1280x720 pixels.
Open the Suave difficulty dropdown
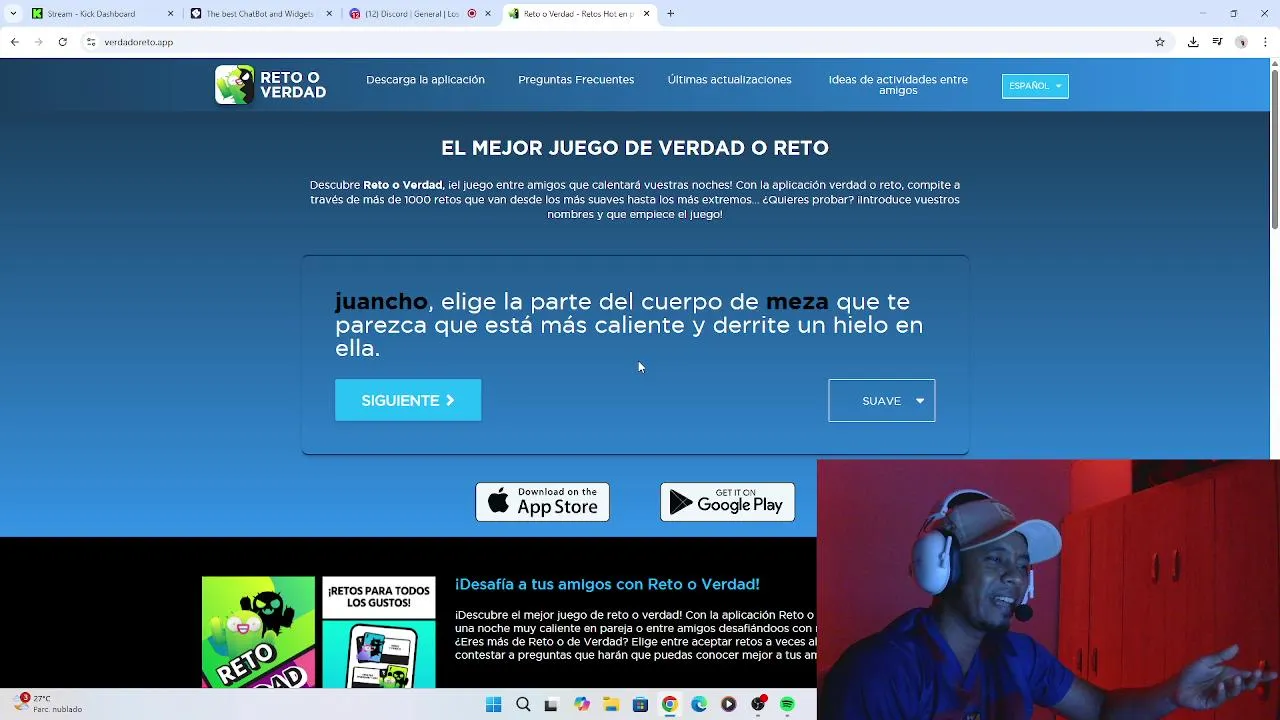tap(881, 400)
